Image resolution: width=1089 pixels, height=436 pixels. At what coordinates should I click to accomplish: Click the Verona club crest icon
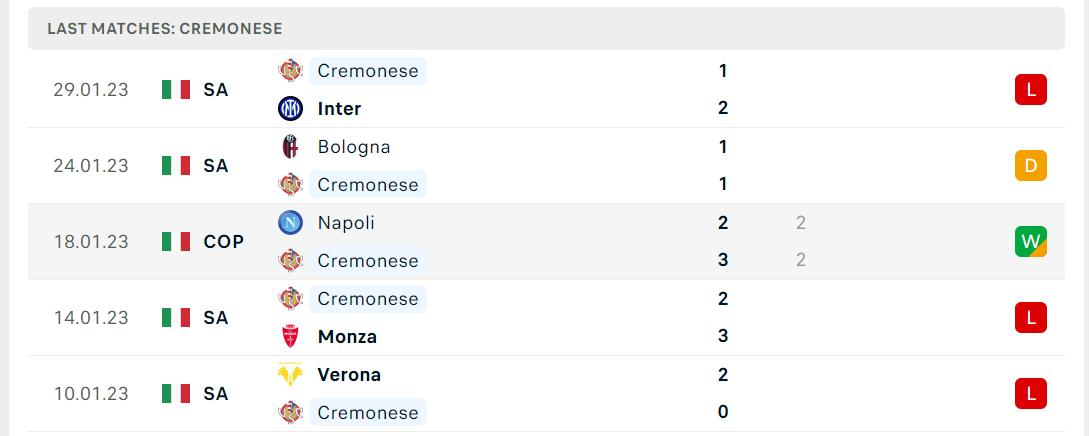tap(290, 375)
